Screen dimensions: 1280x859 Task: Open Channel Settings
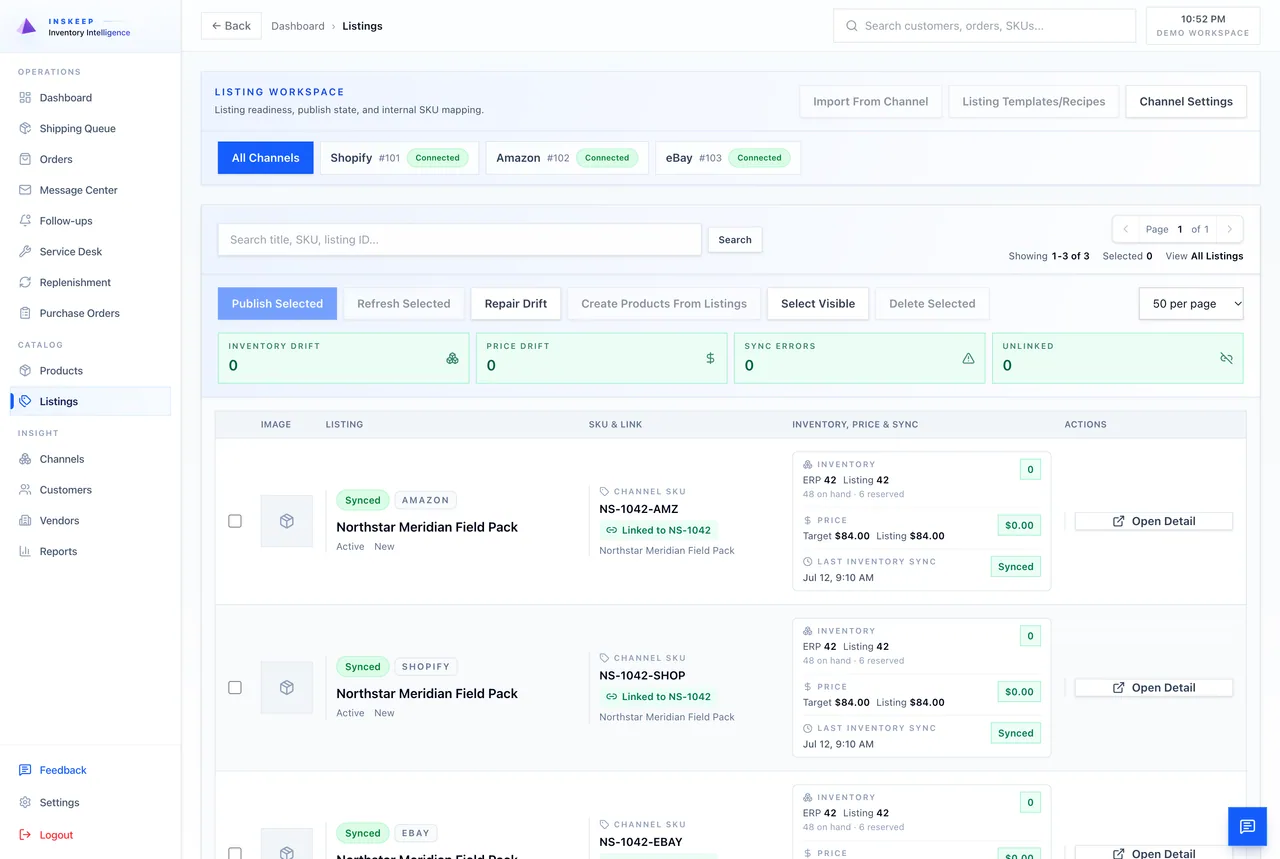(1186, 101)
